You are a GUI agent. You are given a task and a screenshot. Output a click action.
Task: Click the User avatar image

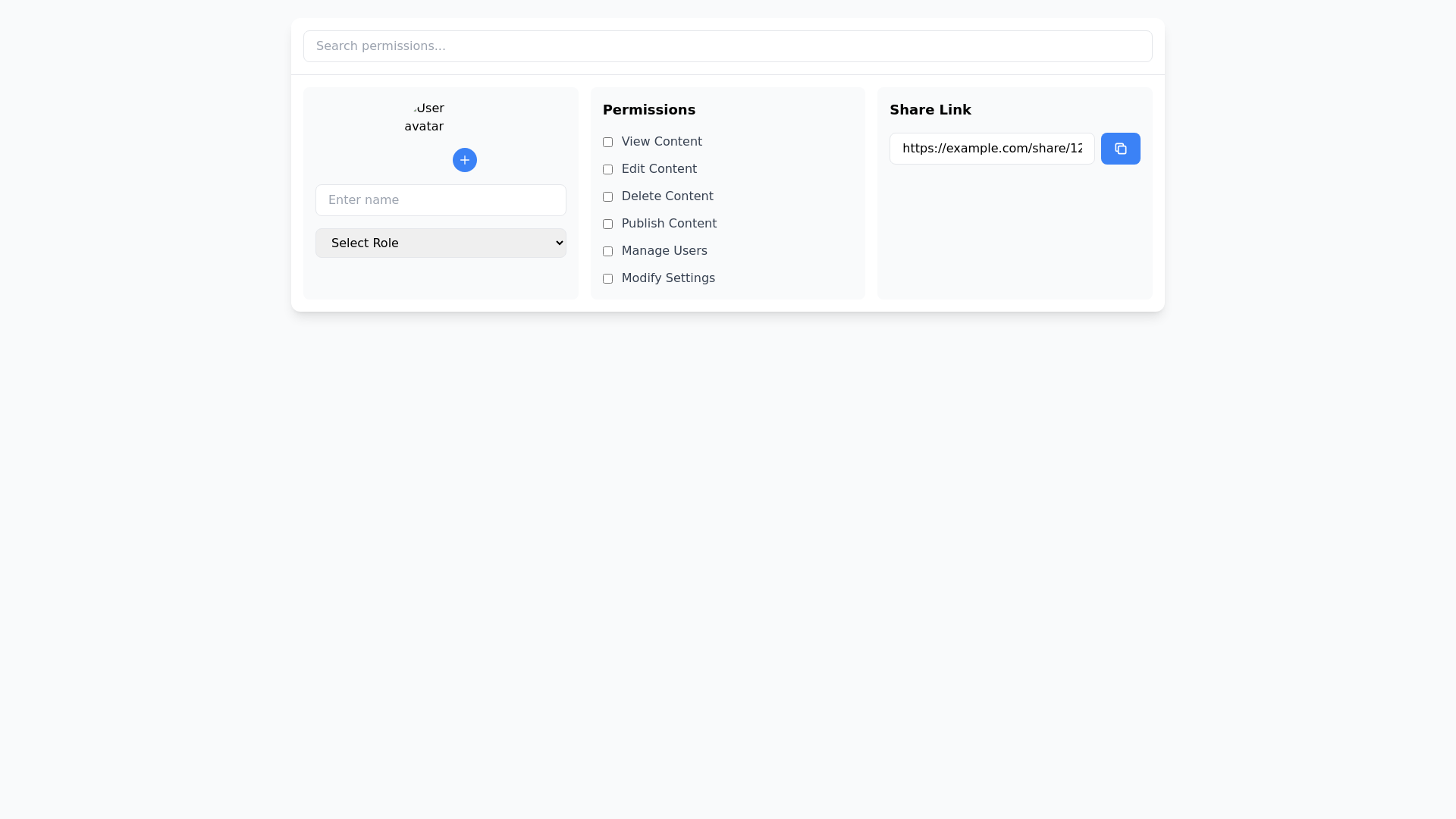[x=425, y=118]
